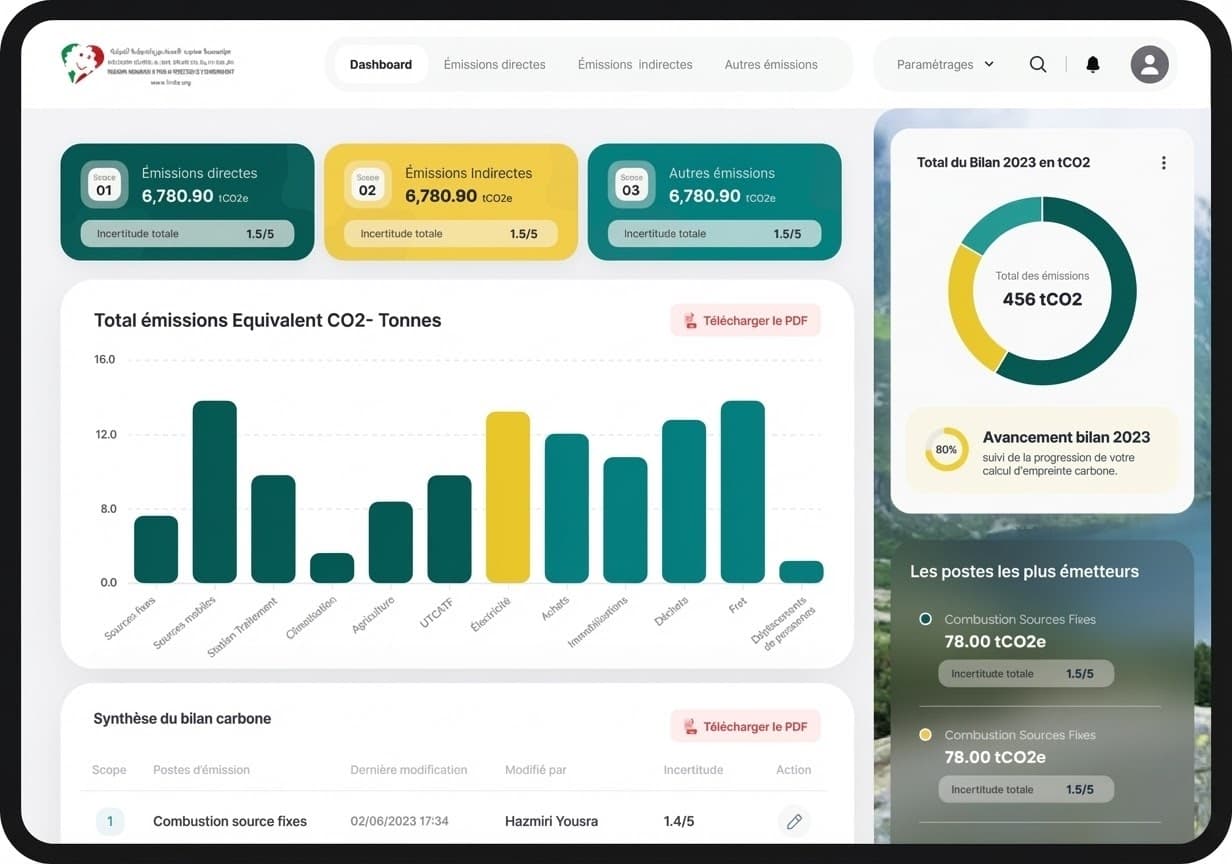Open the Émissions indirectes tab
The height and width of the screenshot is (864, 1232).
pos(635,64)
